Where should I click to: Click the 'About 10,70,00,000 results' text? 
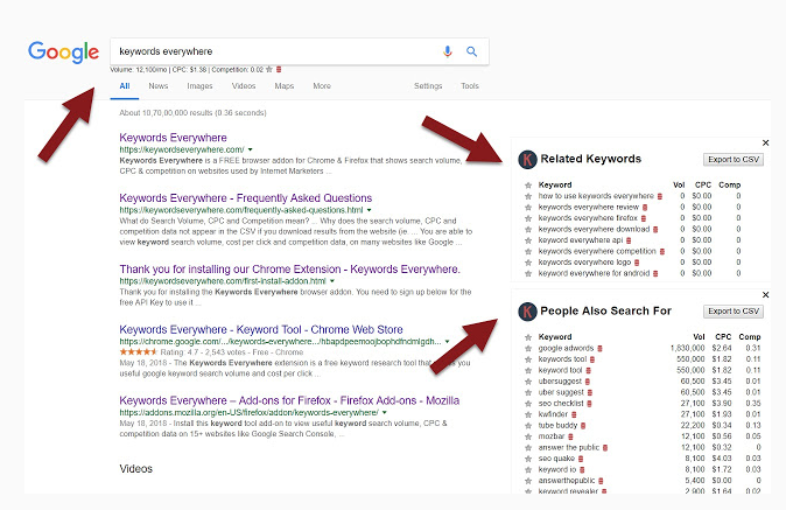coord(193,113)
